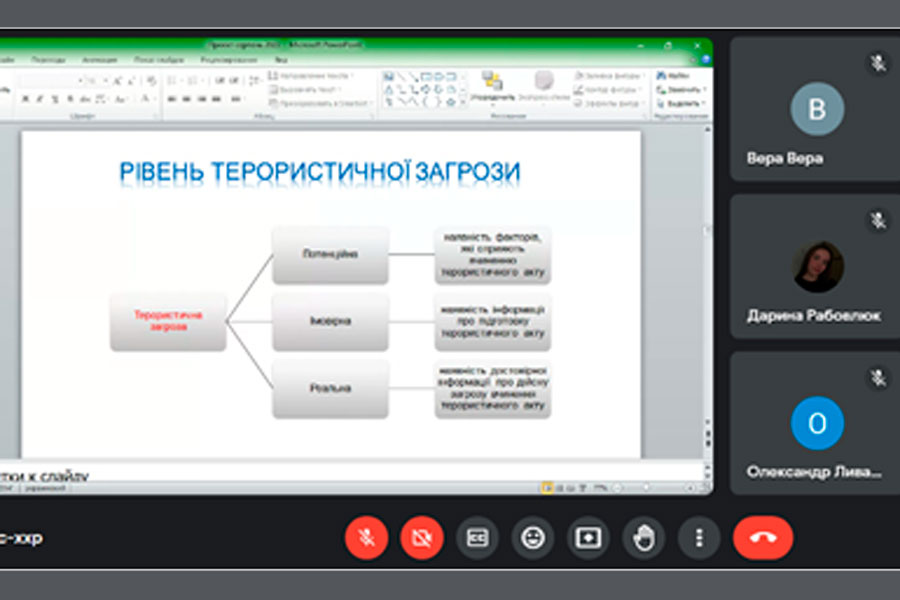Center the text in the paragraph group

click(187, 99)
